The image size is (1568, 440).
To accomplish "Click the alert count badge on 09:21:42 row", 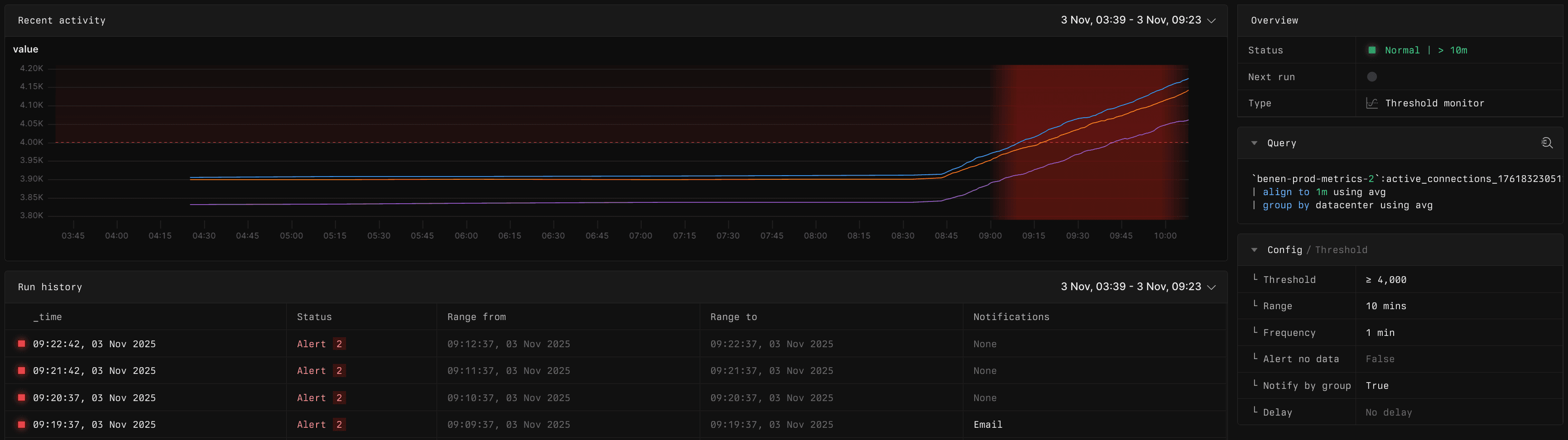I will [x=339, y=371].
